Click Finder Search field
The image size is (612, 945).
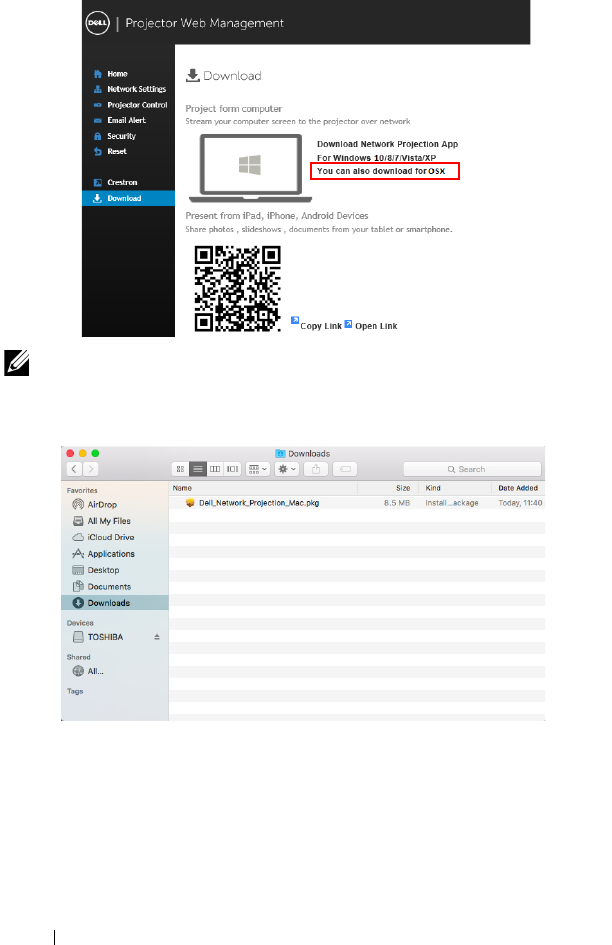click(472, 469)
